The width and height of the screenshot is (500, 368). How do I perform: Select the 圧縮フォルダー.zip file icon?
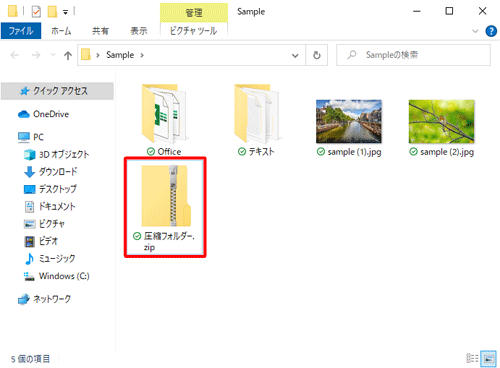166,196
